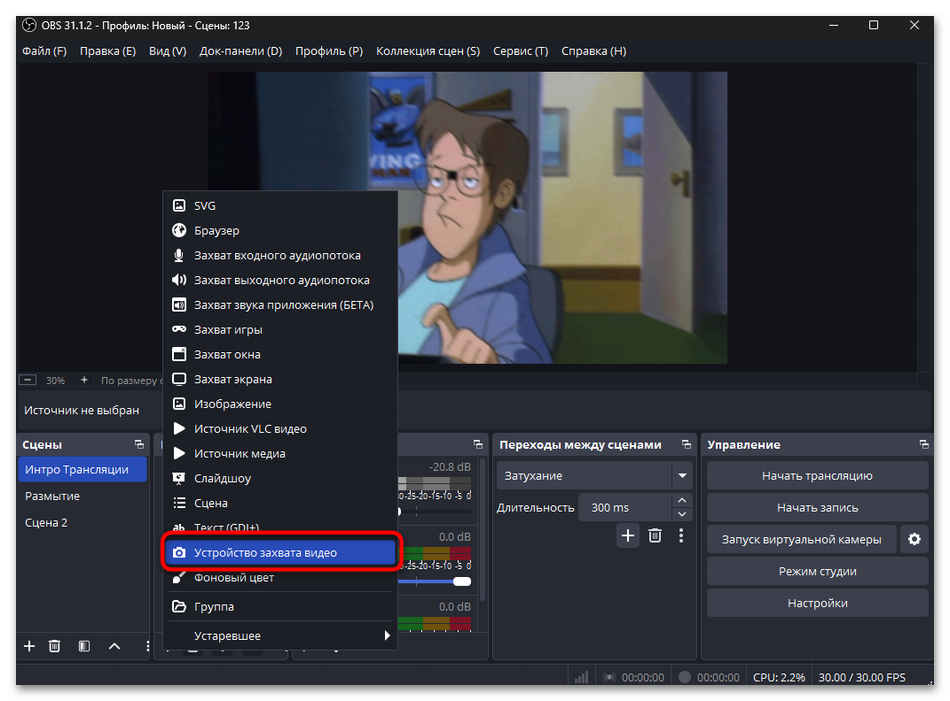
Task: Open the Справка (H) menu
Action: click(594, 51)
